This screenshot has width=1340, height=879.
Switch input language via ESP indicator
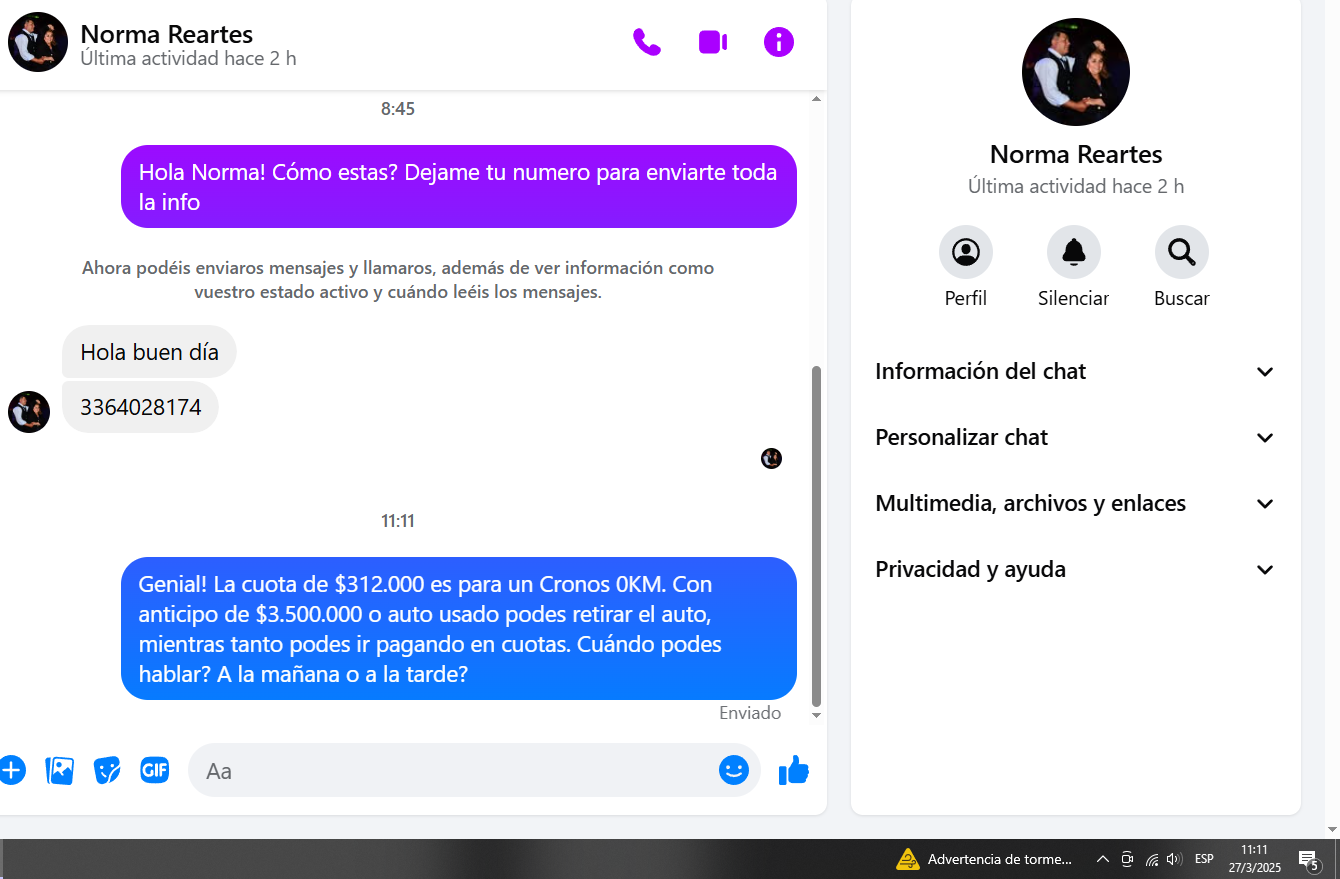tap(1204, 859)
